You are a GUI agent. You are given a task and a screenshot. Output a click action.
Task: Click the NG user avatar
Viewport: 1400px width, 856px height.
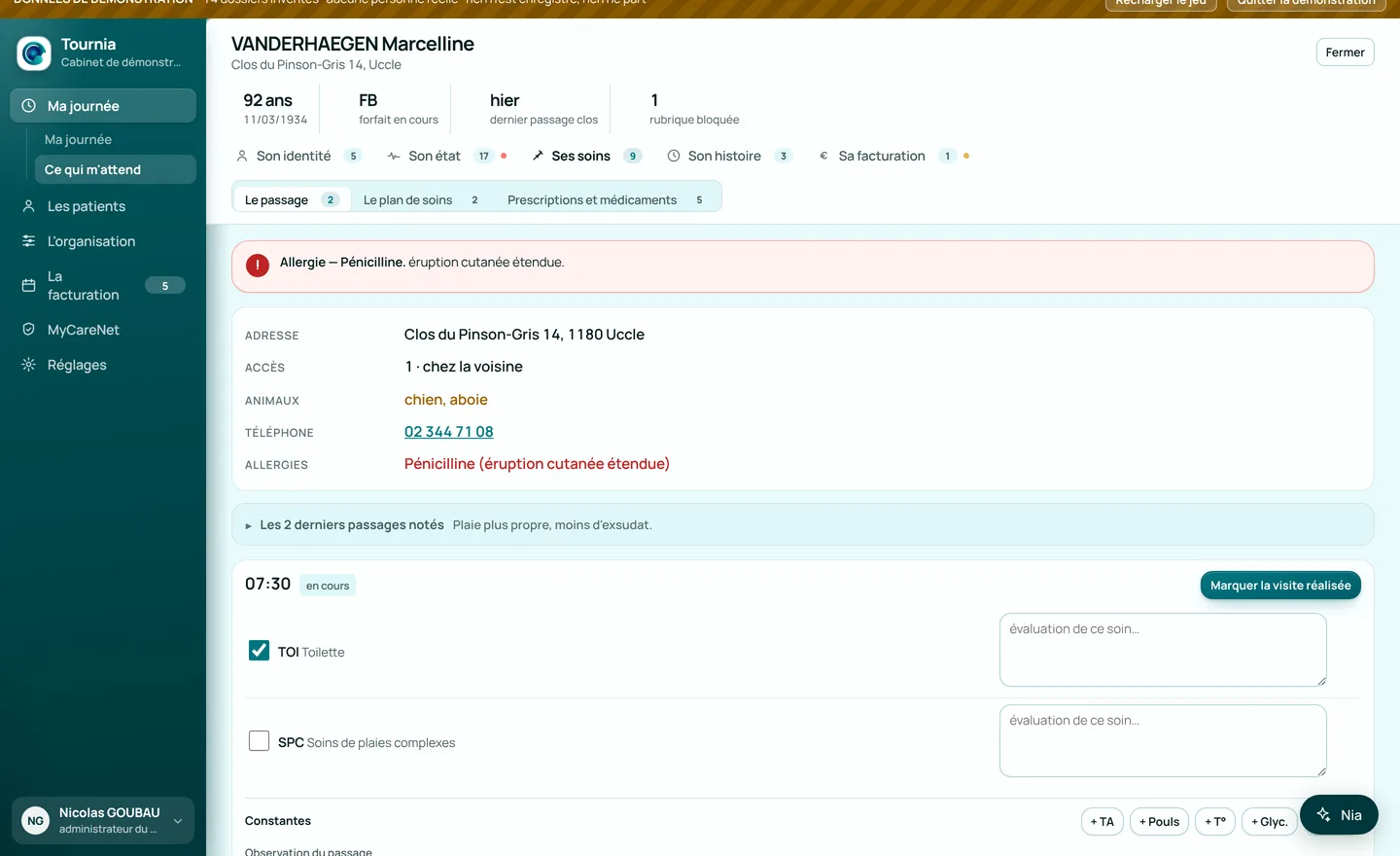(36, 821)
